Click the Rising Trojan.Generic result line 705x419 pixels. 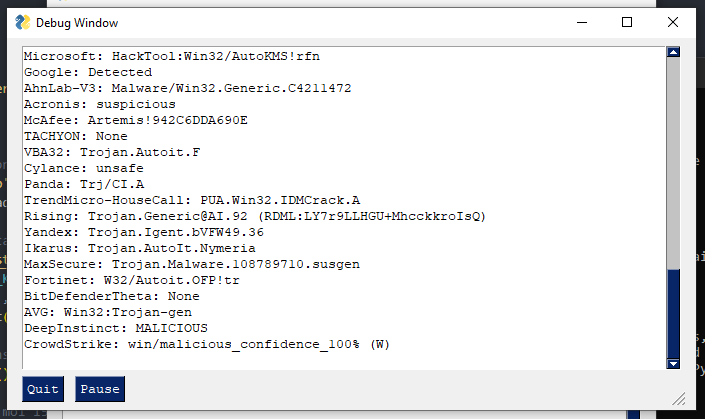pyautogui.click(x=253, y=216)
